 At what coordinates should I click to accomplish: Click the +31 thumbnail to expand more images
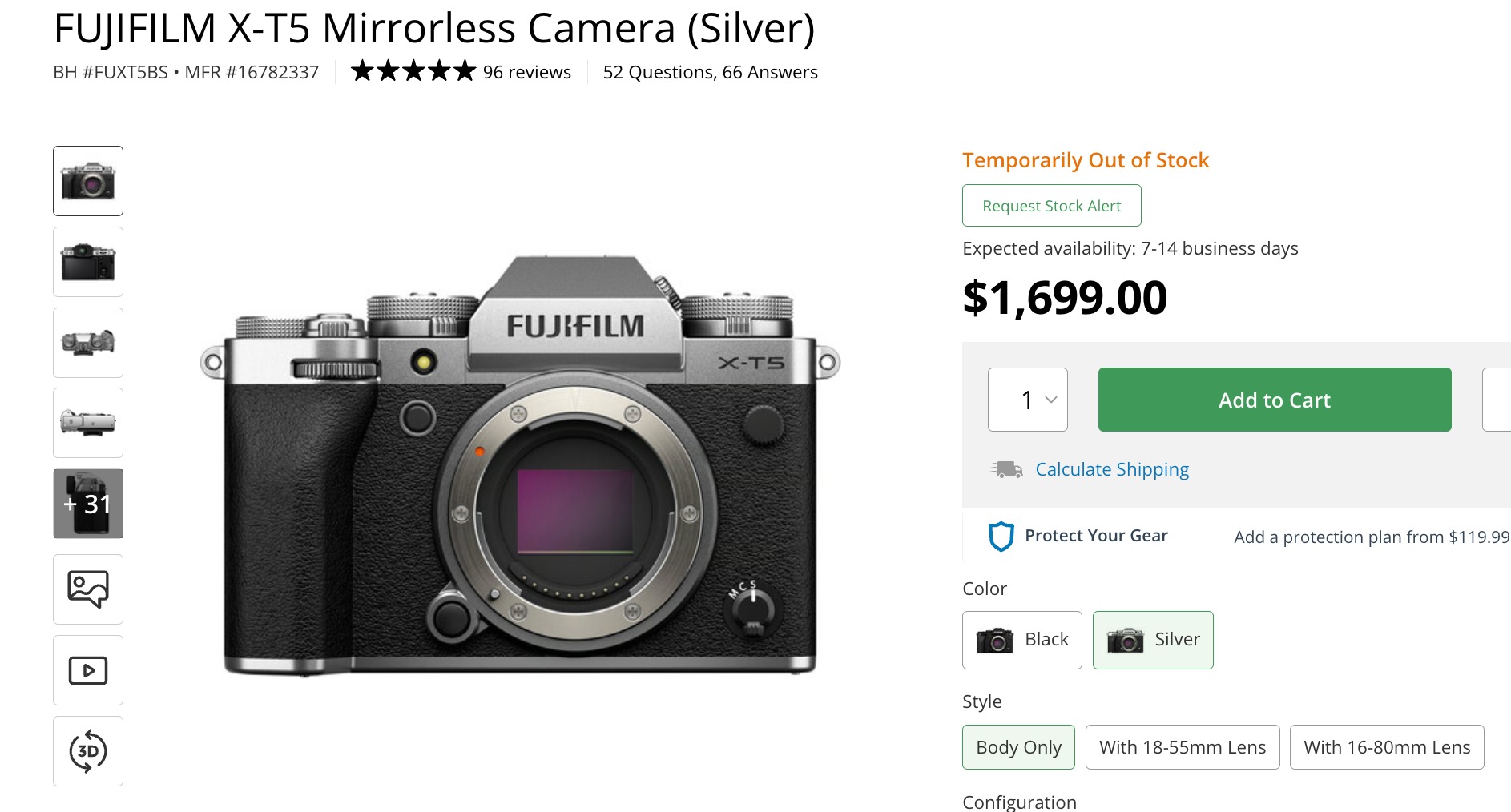87,504
